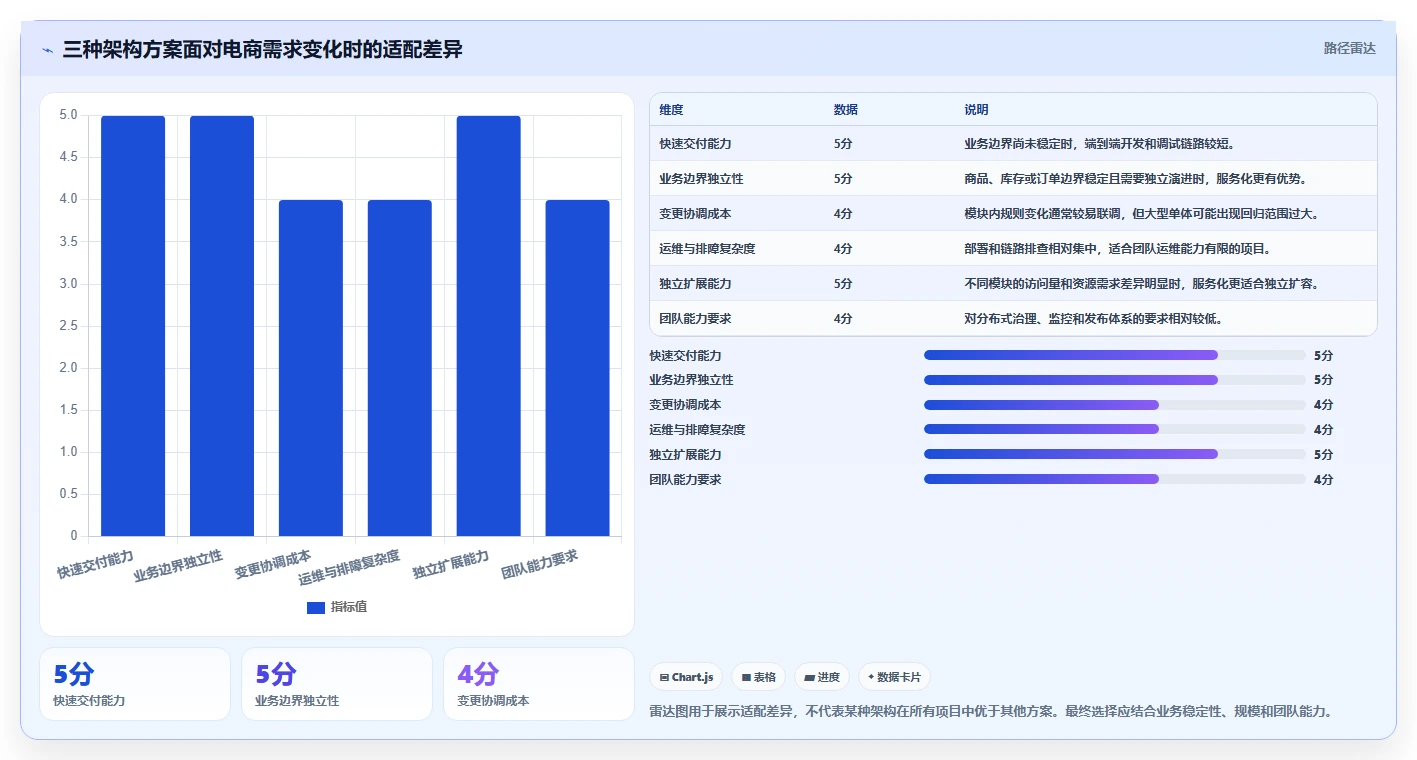1417x760 pixels.
Task: Click the chart bar above 运维与排障复杂度
Action: [400, 368]
